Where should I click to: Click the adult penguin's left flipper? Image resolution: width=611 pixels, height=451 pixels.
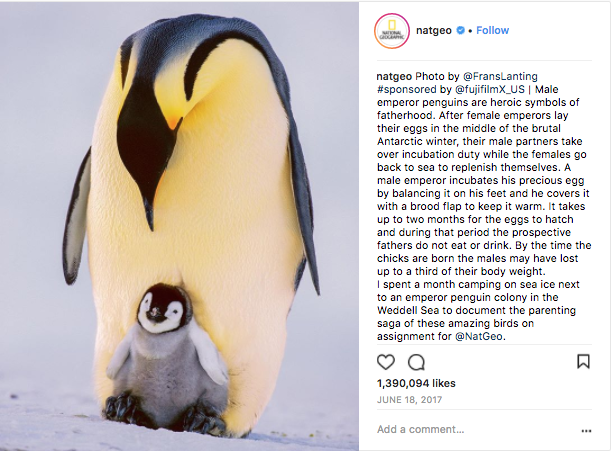pyautogui.click(x=76, y=217)
